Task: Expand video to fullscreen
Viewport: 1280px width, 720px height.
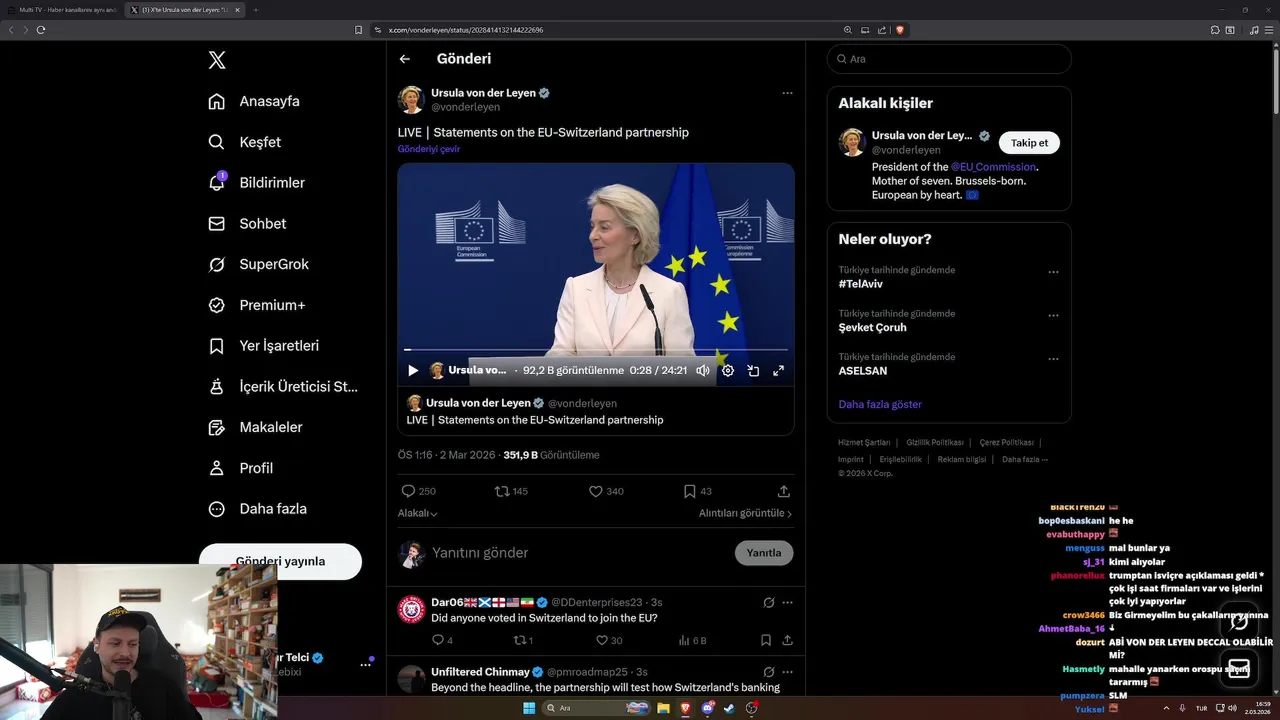Action: click(778, 370)
